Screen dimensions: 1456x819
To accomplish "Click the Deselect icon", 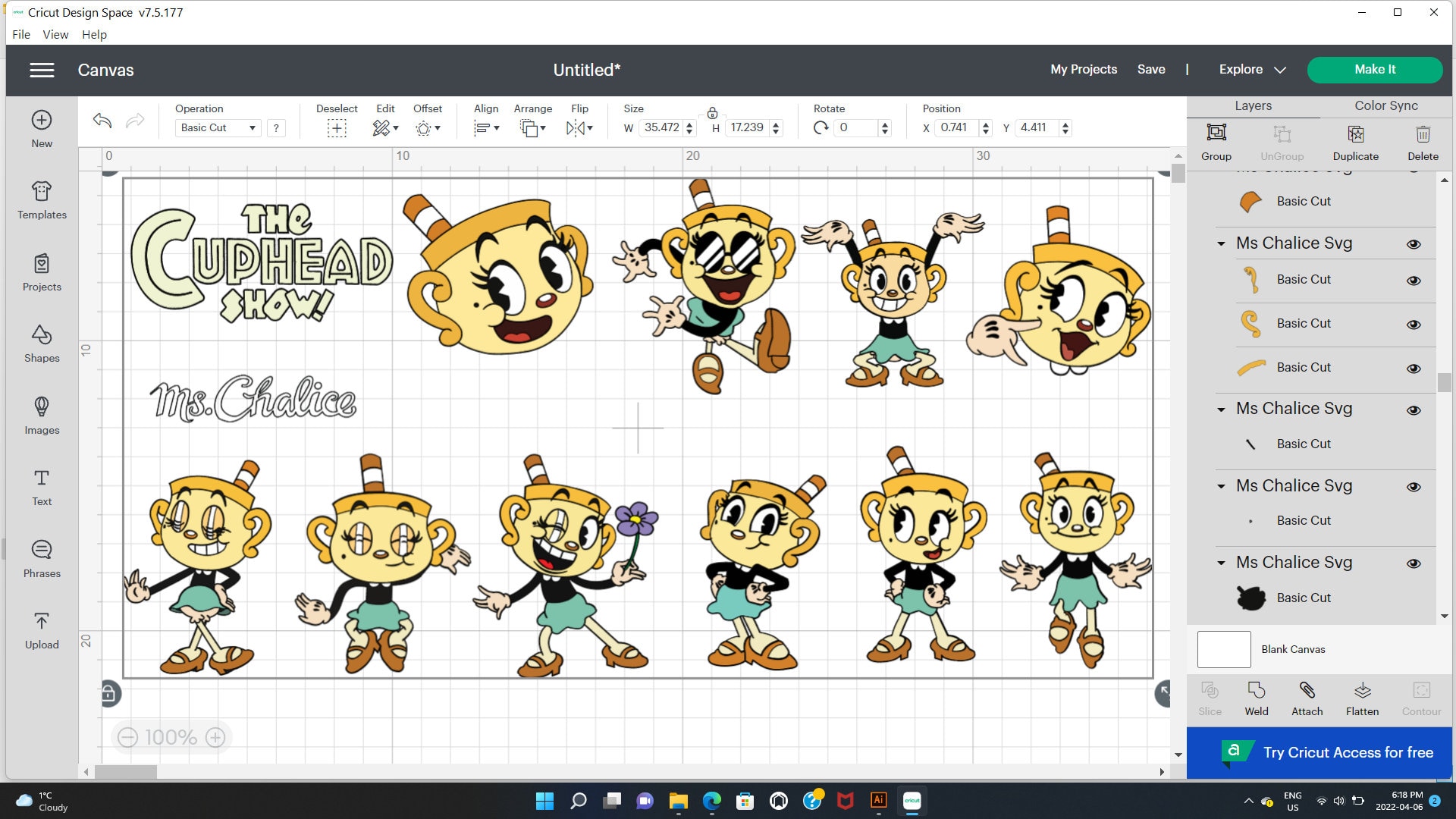I will pos(337,128).
